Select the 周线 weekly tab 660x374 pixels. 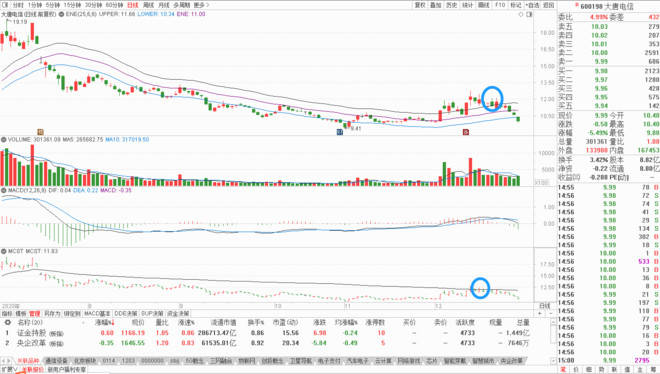pyautogui.click(x=148, y=5)
